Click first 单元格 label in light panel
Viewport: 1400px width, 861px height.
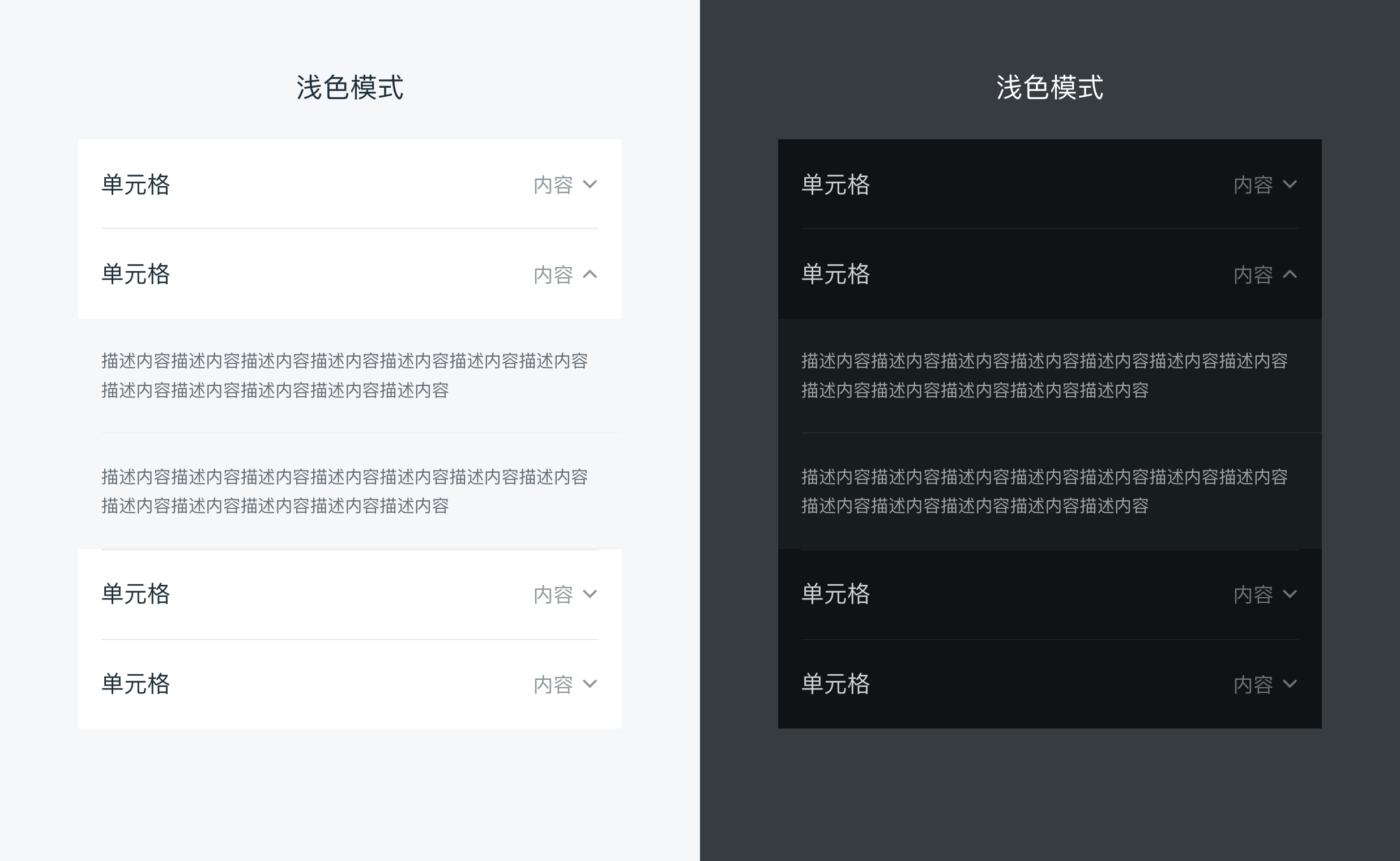pyautogui.click(x=135, y=185)
